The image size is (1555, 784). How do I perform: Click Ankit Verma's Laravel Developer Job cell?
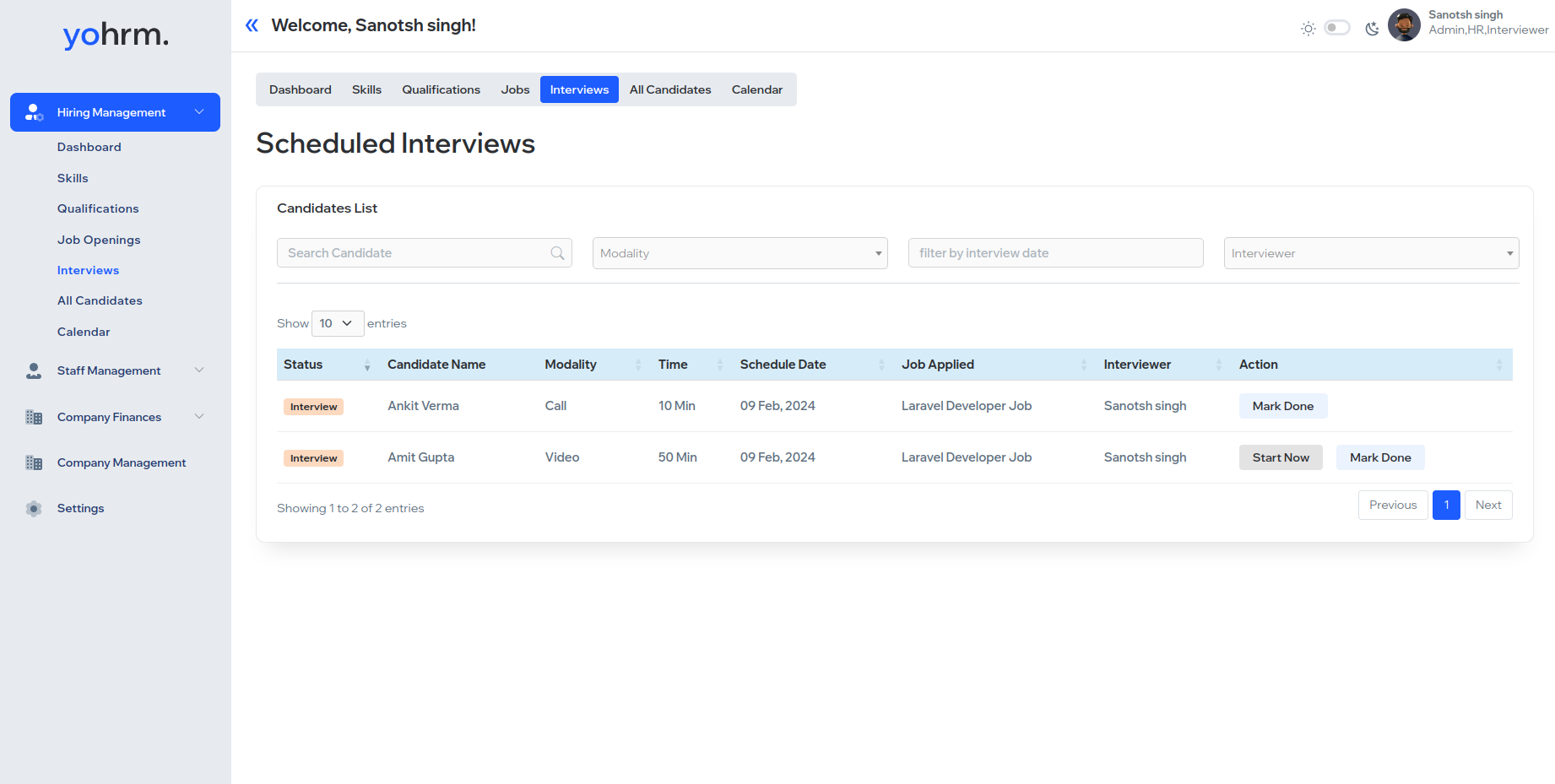pos(966,406)
